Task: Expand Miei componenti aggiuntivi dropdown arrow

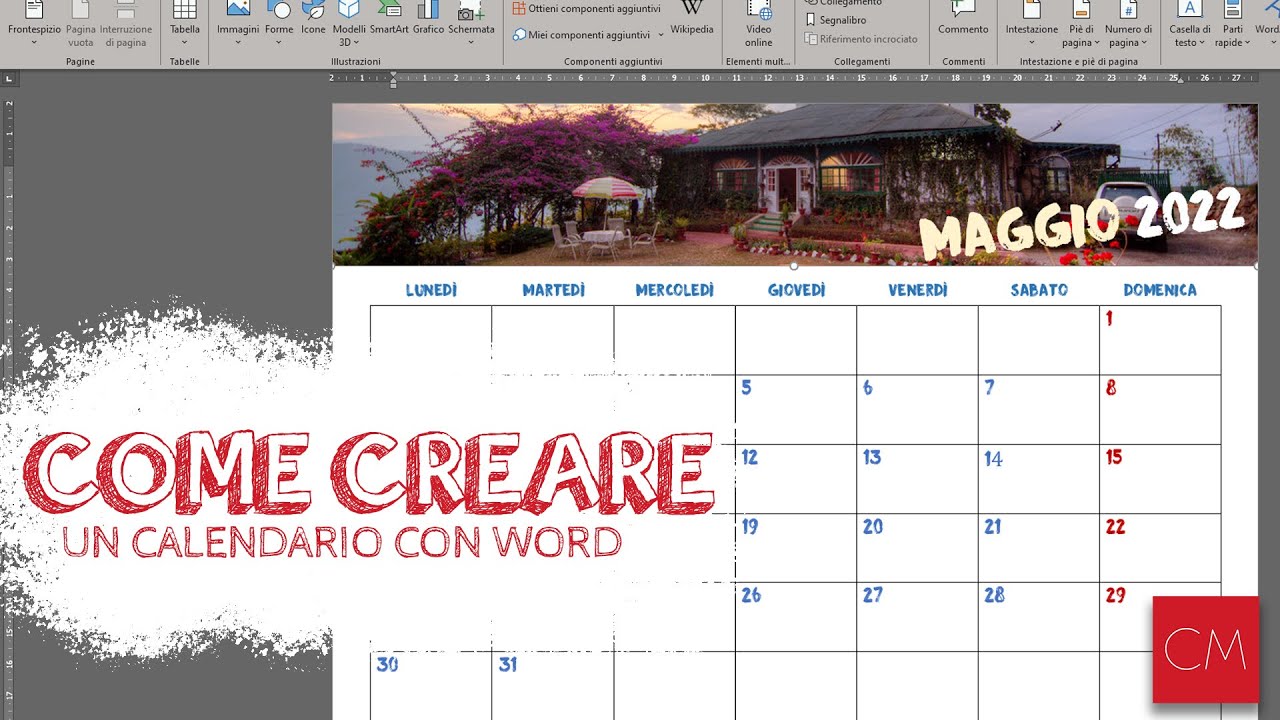Action: pos(661,35)
